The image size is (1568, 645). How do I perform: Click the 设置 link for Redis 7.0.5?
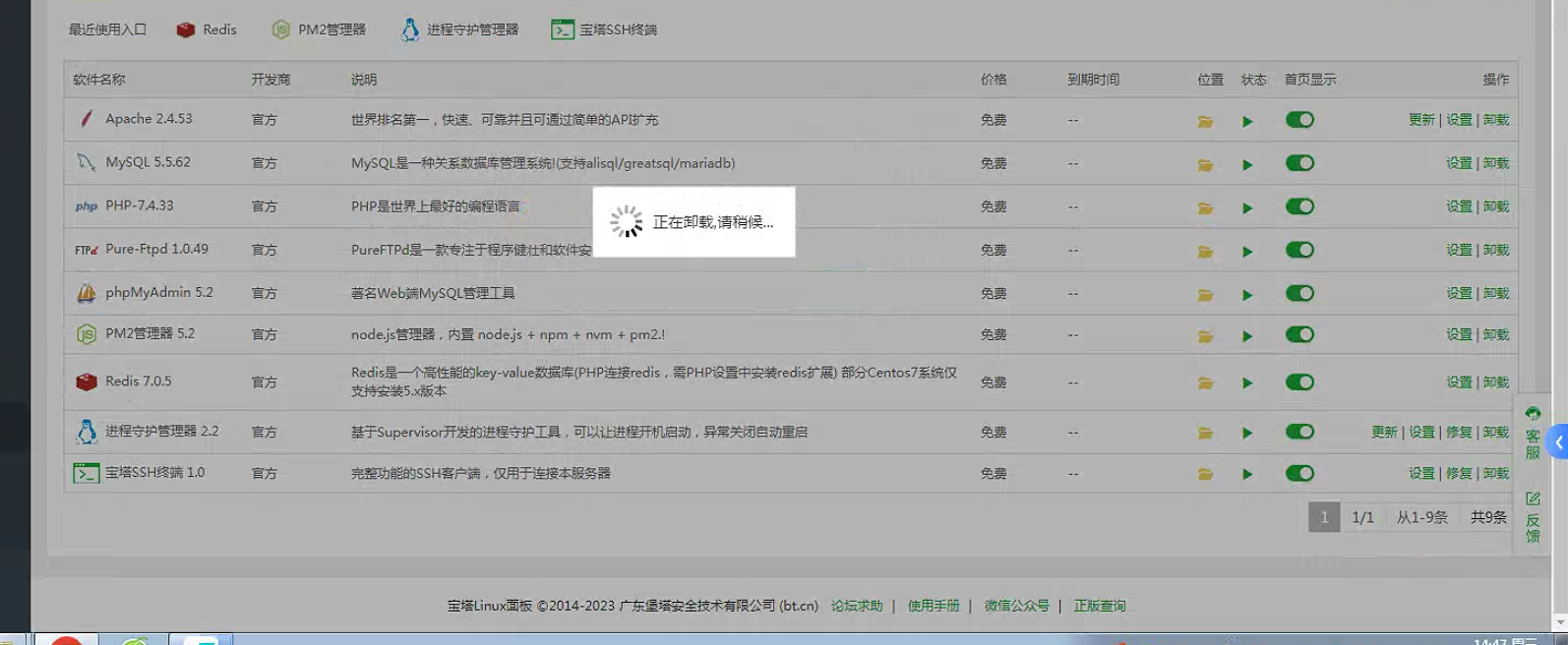click(1459, 381)
